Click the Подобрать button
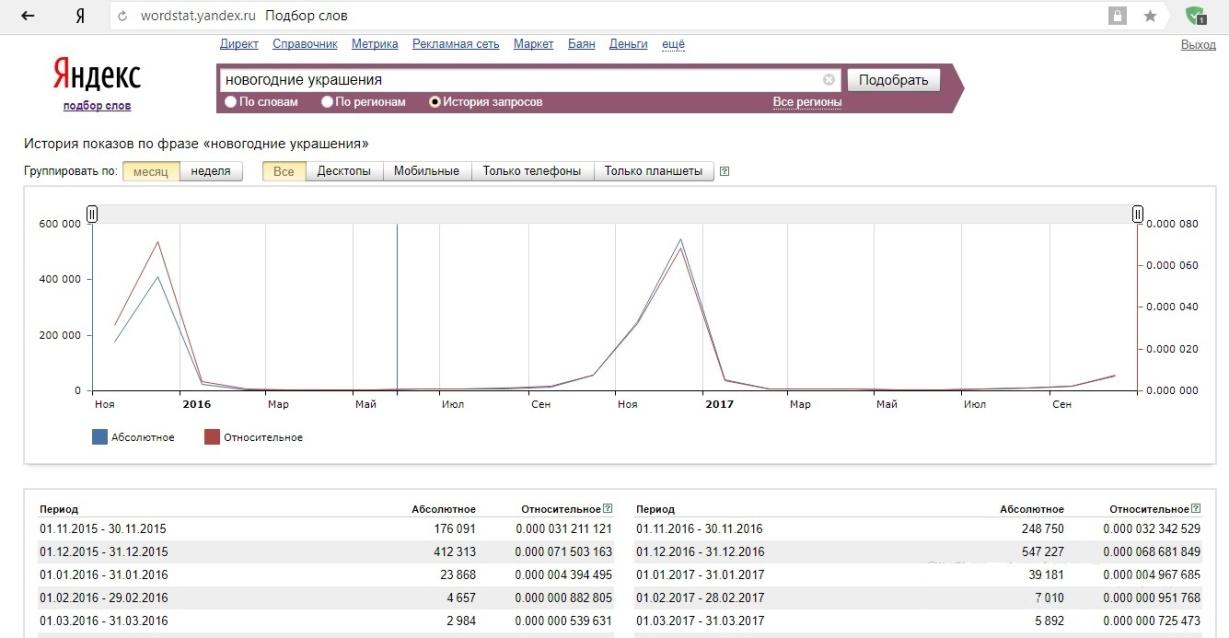The height and width of the screenshot is (638, 1229). (894, 80)
